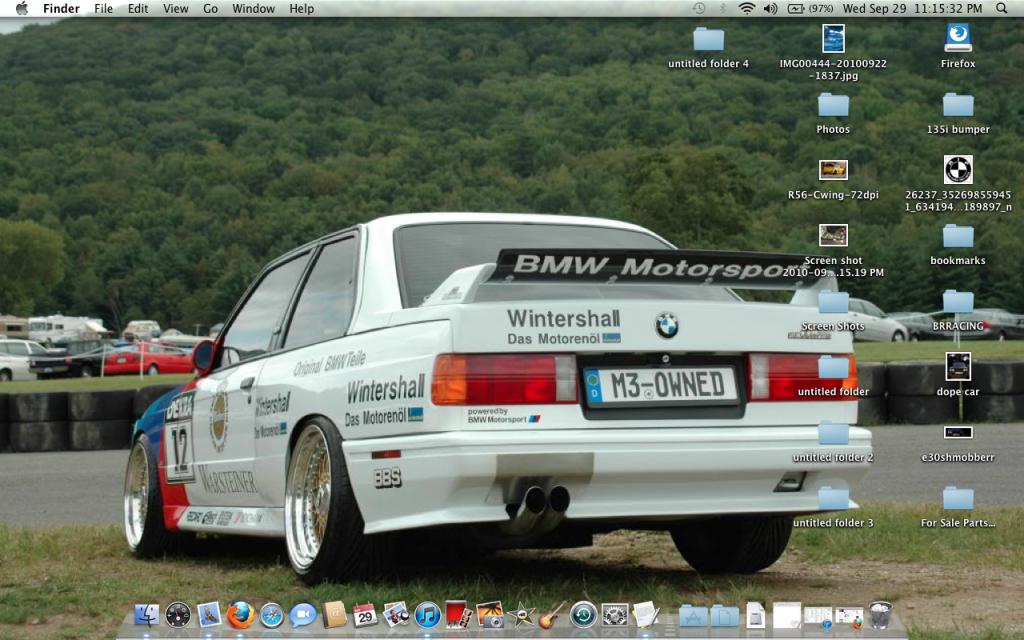1024x640 pixels.
Task: Open the View menu
Action: (176, 8)
